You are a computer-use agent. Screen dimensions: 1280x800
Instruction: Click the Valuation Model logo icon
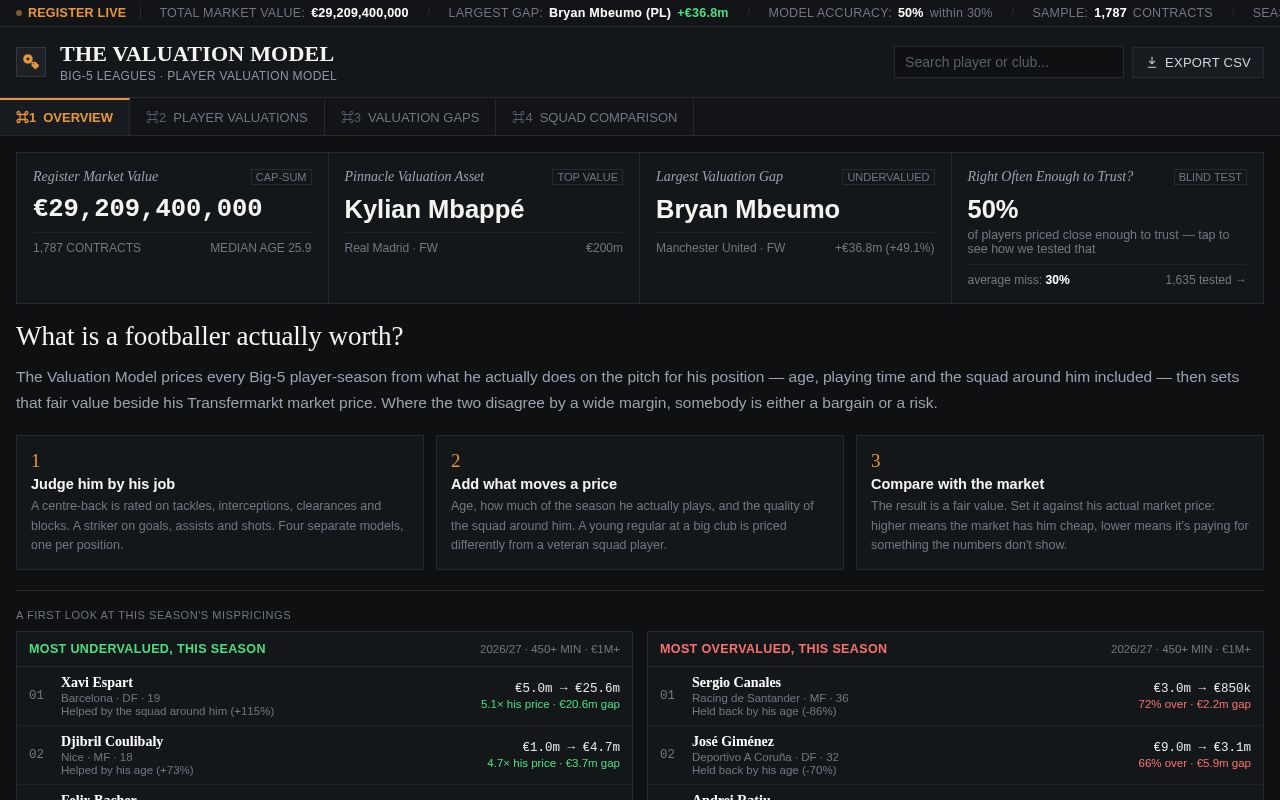31,62
